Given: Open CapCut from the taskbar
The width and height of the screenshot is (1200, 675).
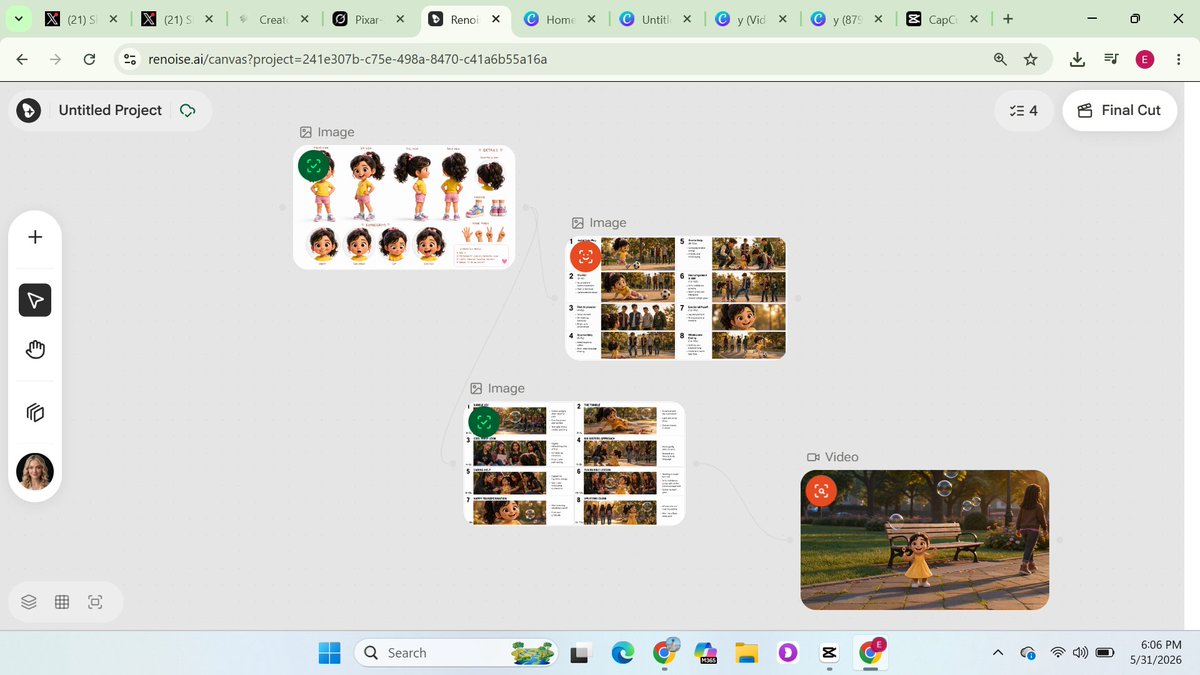Looking at the screenshot, I should click(x=829, y=653).
